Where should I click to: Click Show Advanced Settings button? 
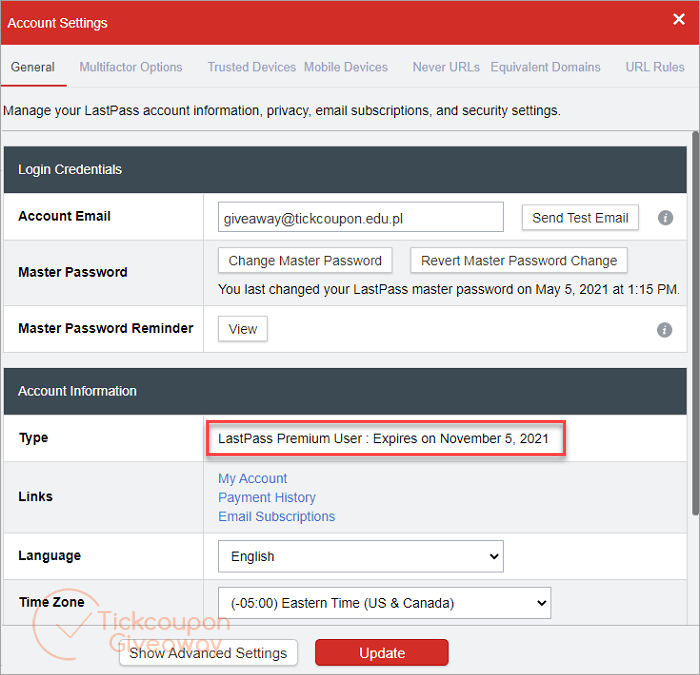[208, 653]
